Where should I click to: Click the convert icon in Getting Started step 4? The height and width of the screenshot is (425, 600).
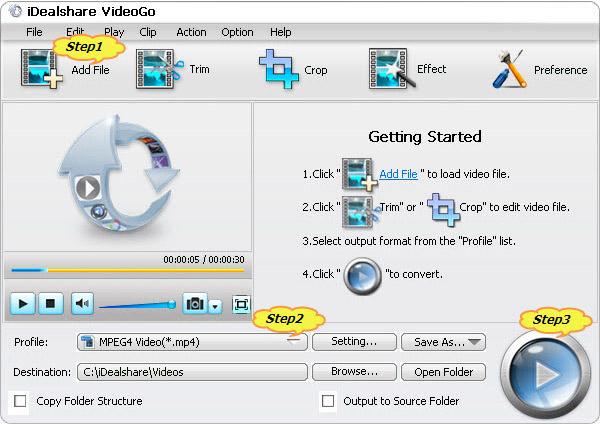pos(362,276)
